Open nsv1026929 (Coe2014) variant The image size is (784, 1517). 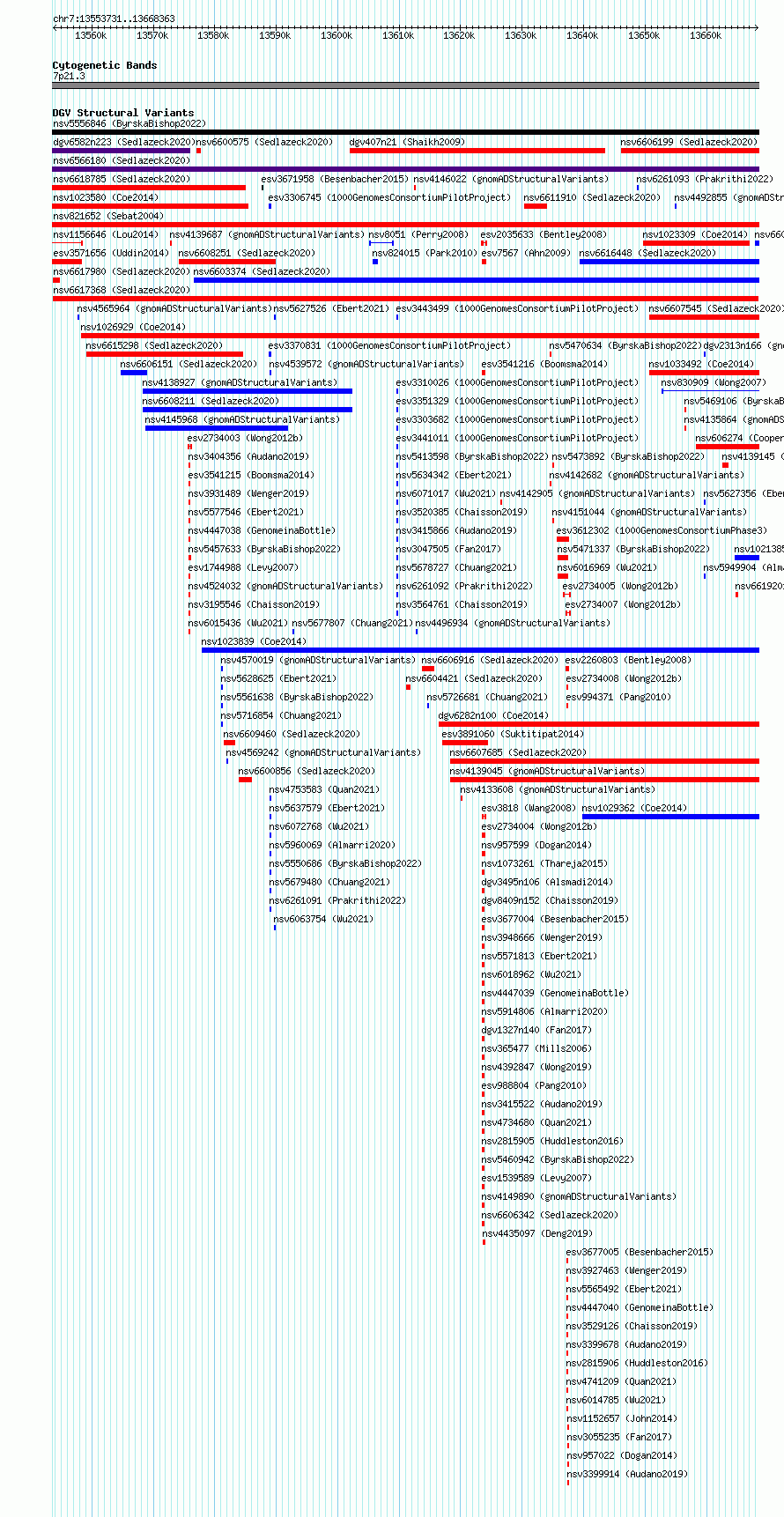tap(134, 327)
